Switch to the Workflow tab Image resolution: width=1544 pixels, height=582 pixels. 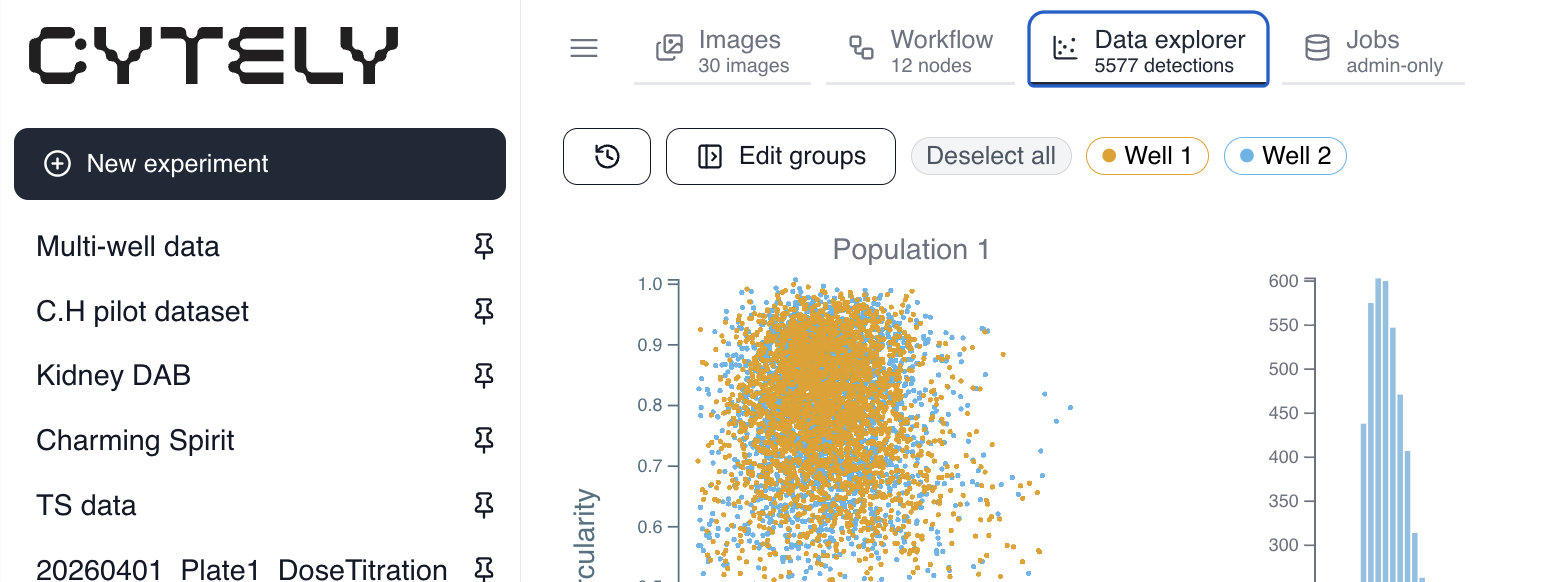921,52
